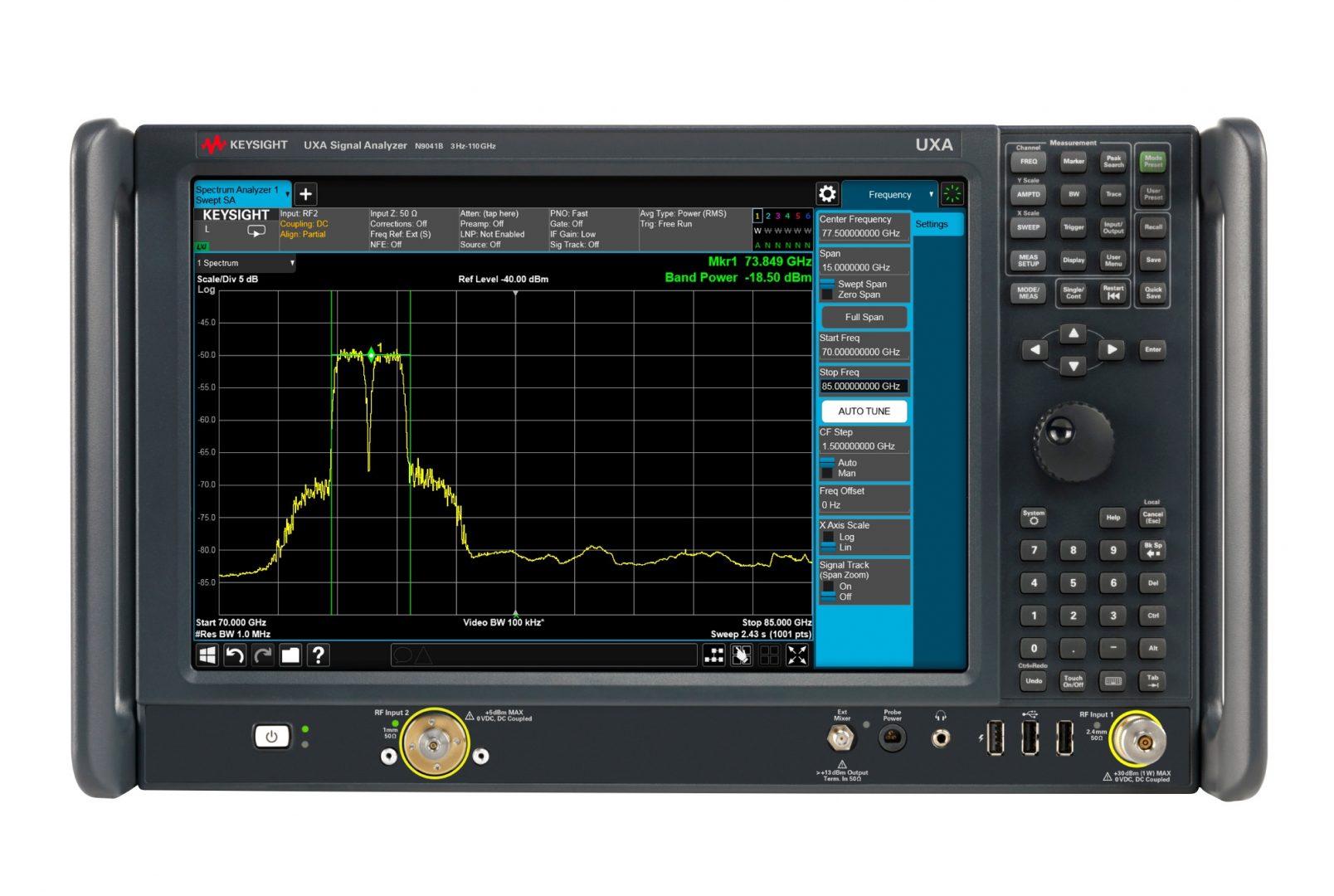Image resolution: width=1334 pixels, height=896 pixels.
Task: Open the gear settings icon on screen
Action: pos(827,194)
